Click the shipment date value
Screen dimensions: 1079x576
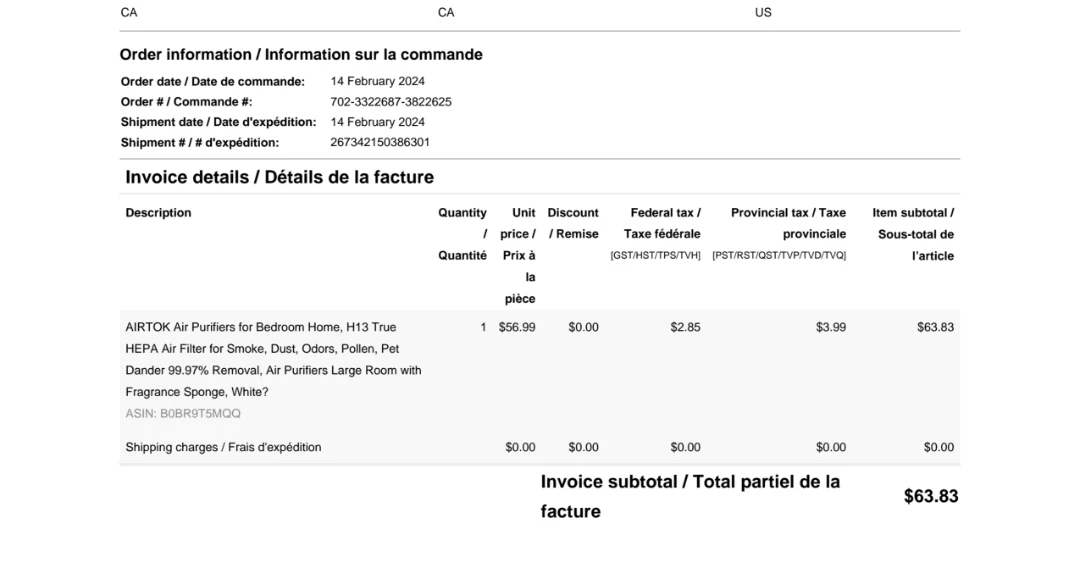(x=377, y=122)
